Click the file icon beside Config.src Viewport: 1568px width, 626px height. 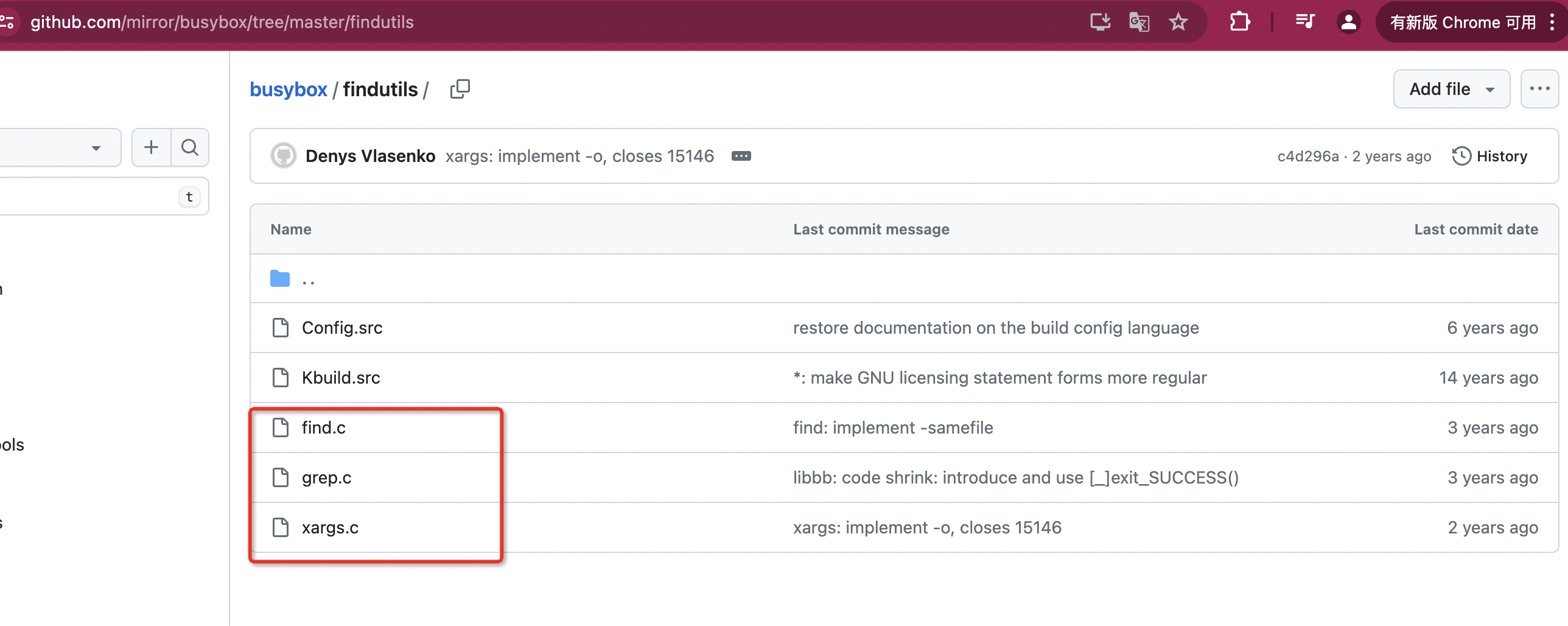point(281,328)
